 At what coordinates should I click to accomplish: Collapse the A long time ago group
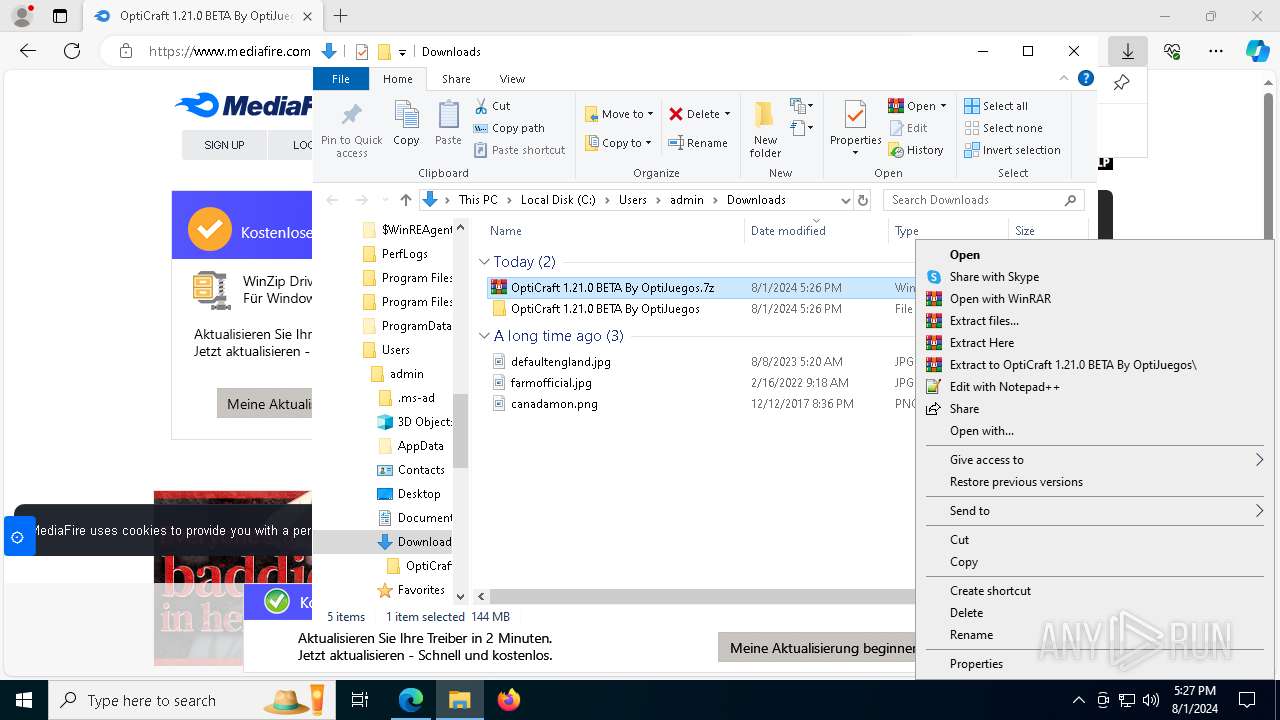(x=485, y=336)
